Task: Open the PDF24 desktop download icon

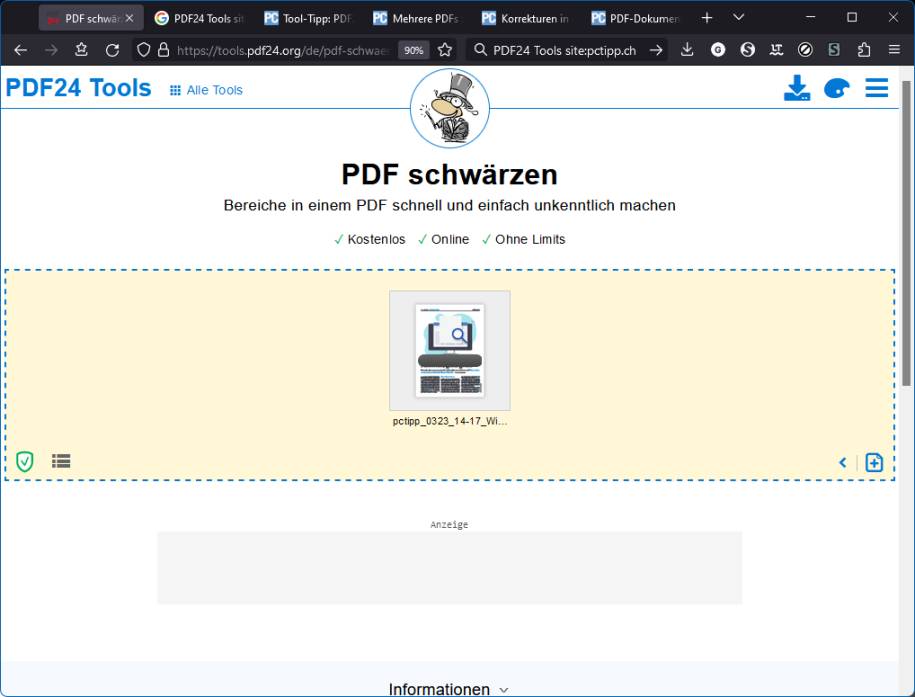Action: click(x=797, y=88)
